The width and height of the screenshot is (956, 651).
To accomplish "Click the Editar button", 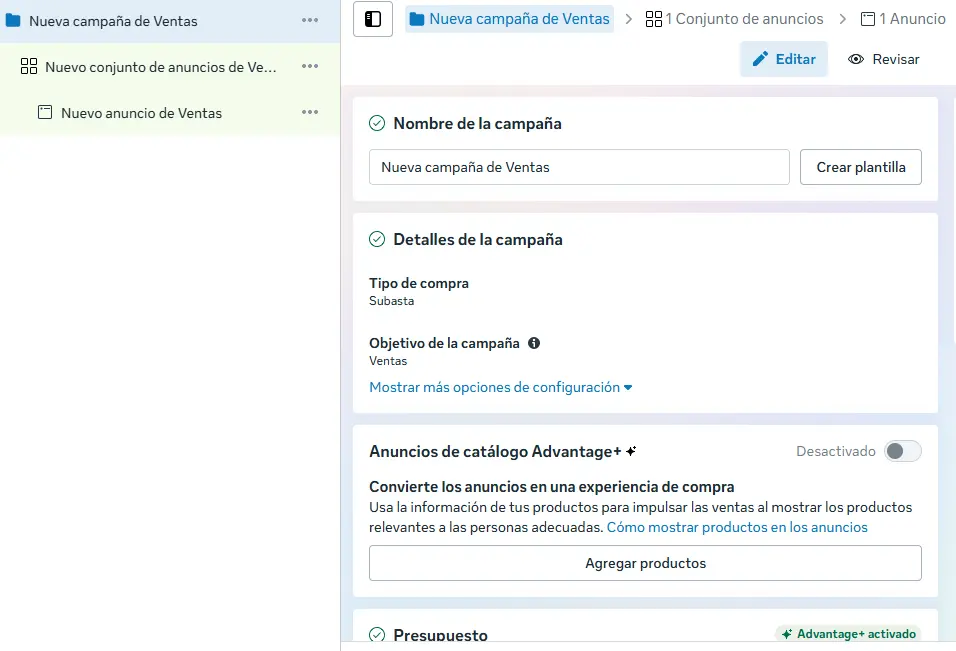I will point(784,59).
